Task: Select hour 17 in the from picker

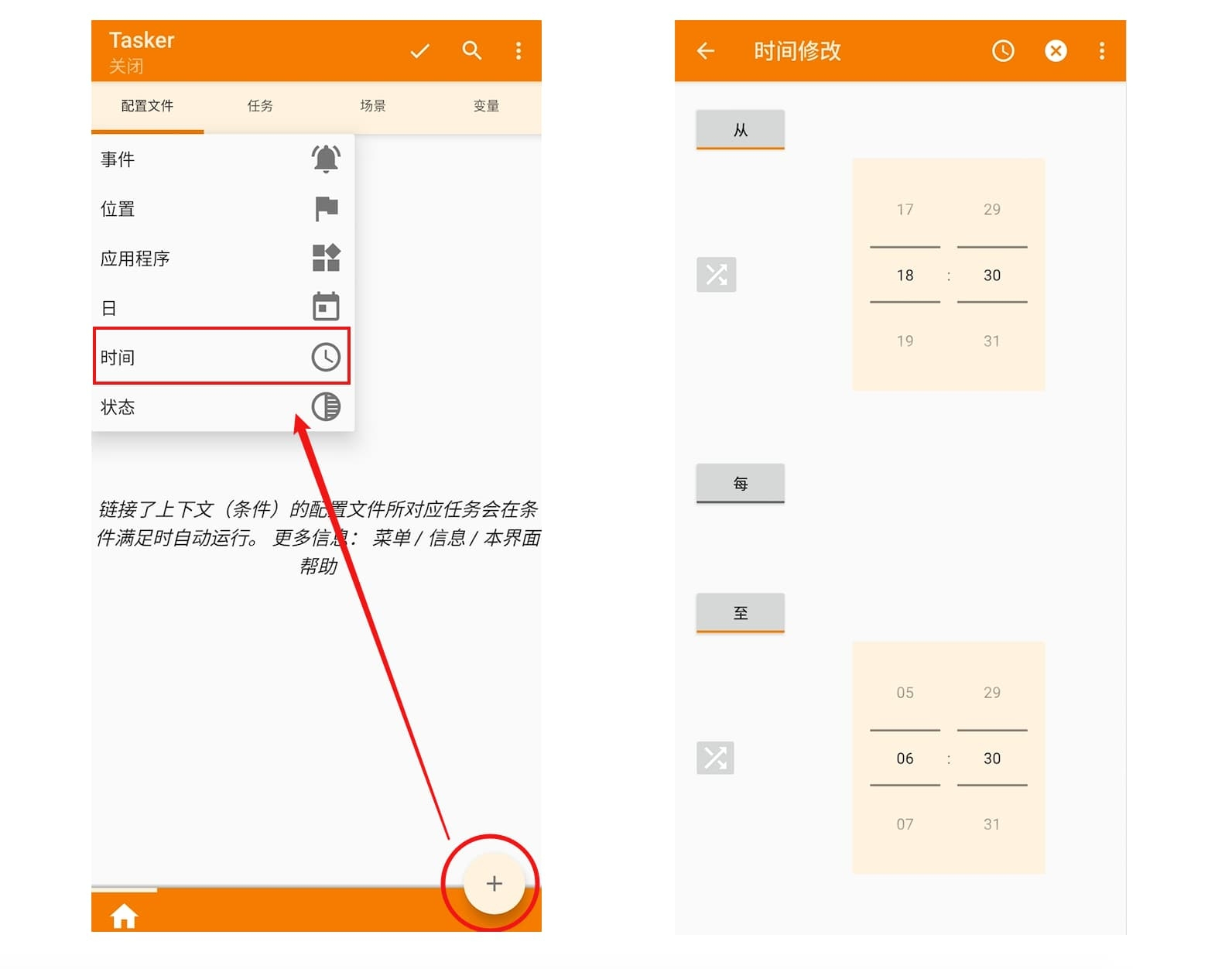Action: click(905, 210)
